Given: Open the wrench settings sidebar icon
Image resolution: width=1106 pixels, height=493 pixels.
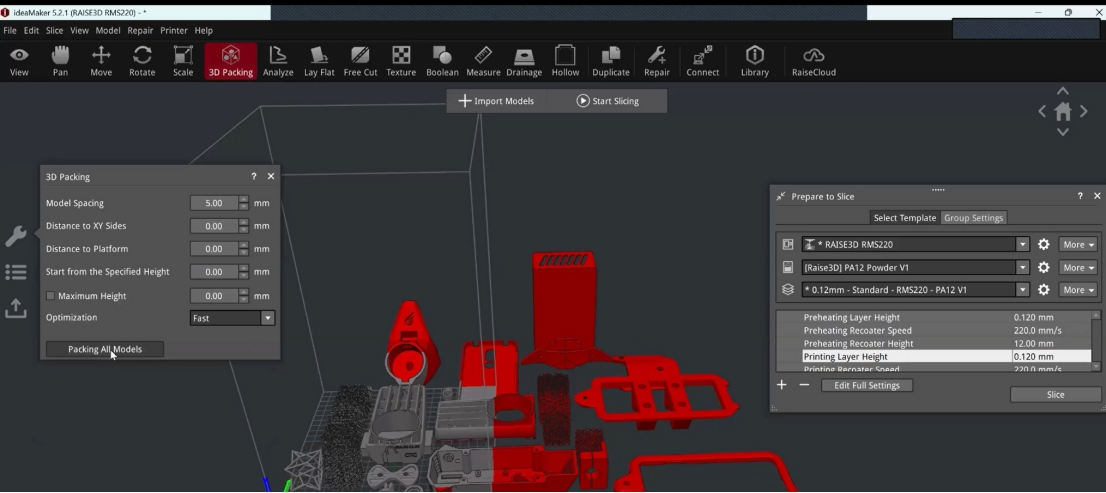Looking at the screenshot, I should point(16,236).
